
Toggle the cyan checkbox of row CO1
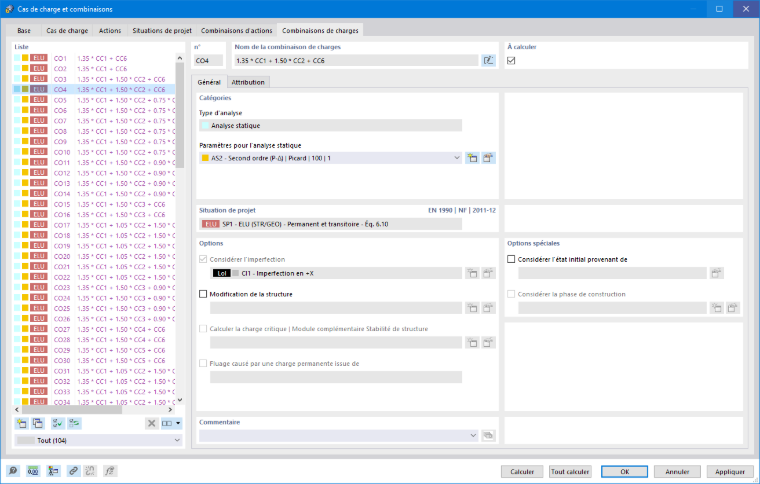(17, 58)
